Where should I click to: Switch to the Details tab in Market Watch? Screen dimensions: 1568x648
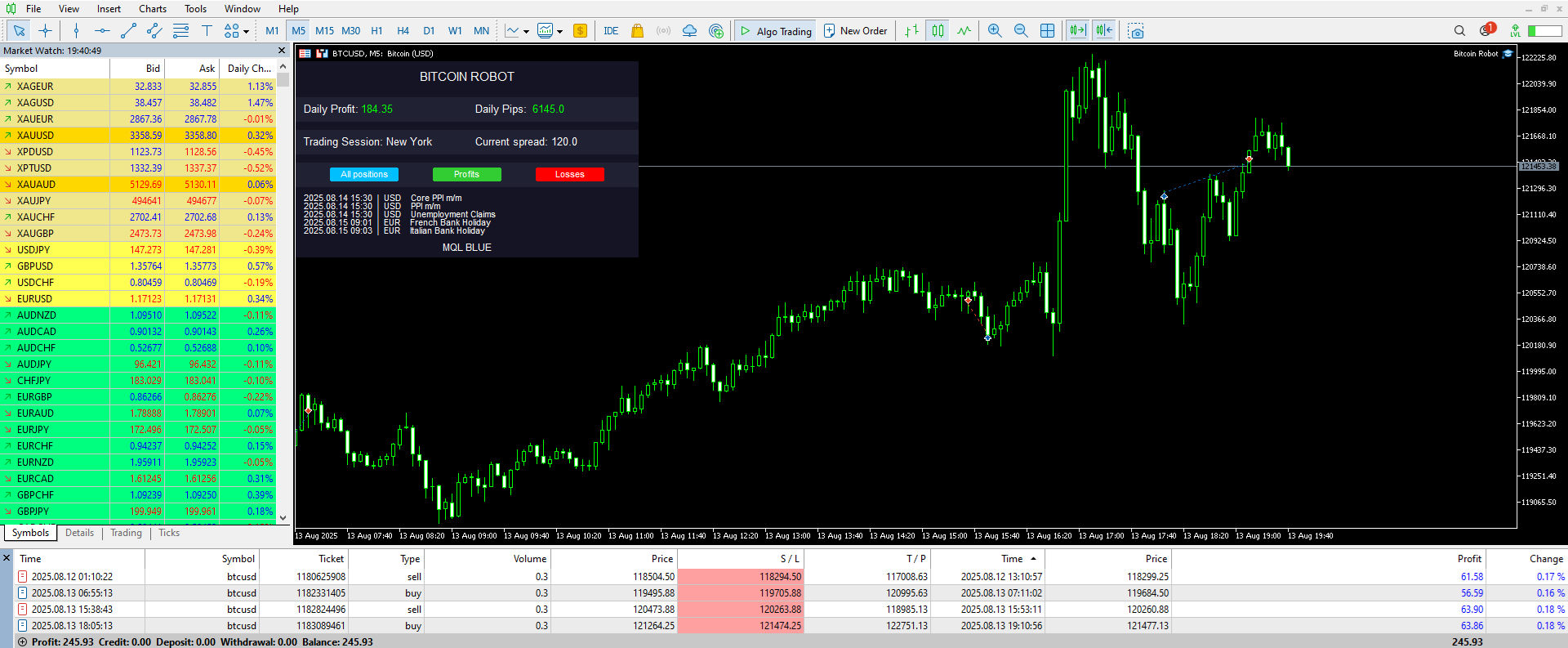click(x=79, y=533)
